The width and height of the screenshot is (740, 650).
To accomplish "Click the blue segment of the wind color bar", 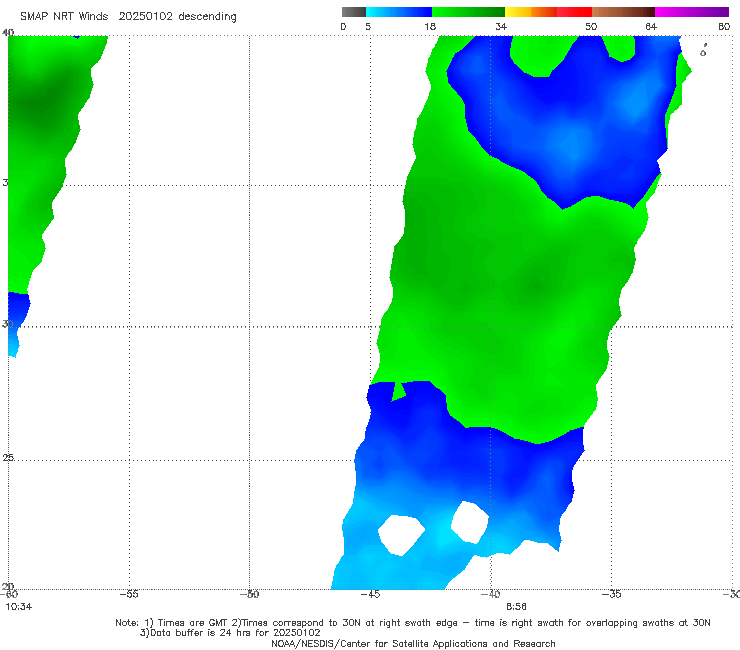I will (x=399, y=12).
